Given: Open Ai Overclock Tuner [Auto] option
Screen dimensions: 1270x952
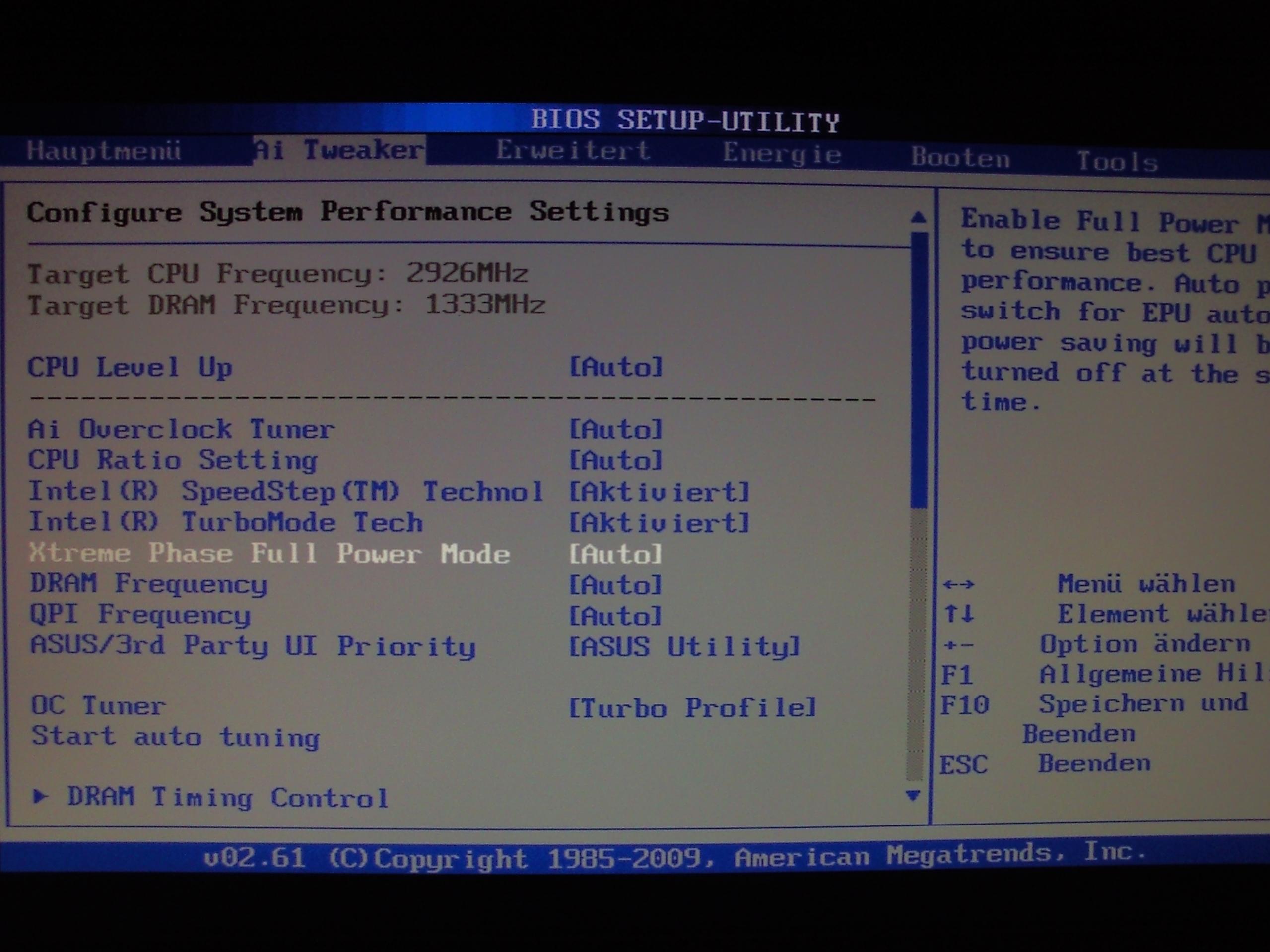Looking at the screenshot, I should (x=615, y=429).
